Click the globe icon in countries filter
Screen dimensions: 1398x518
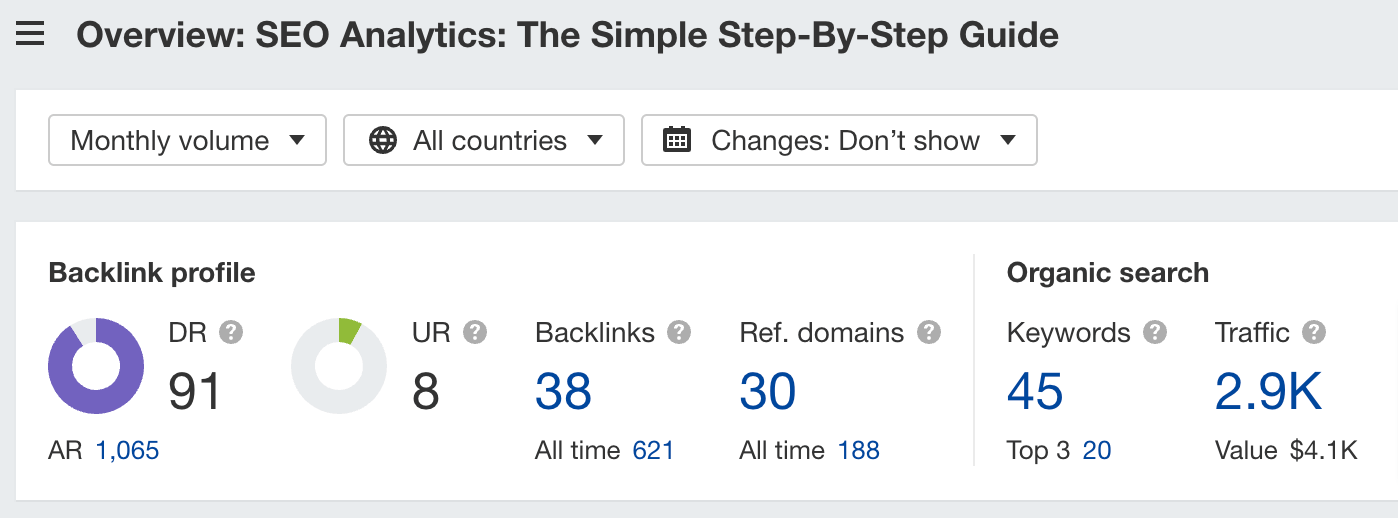383,141
